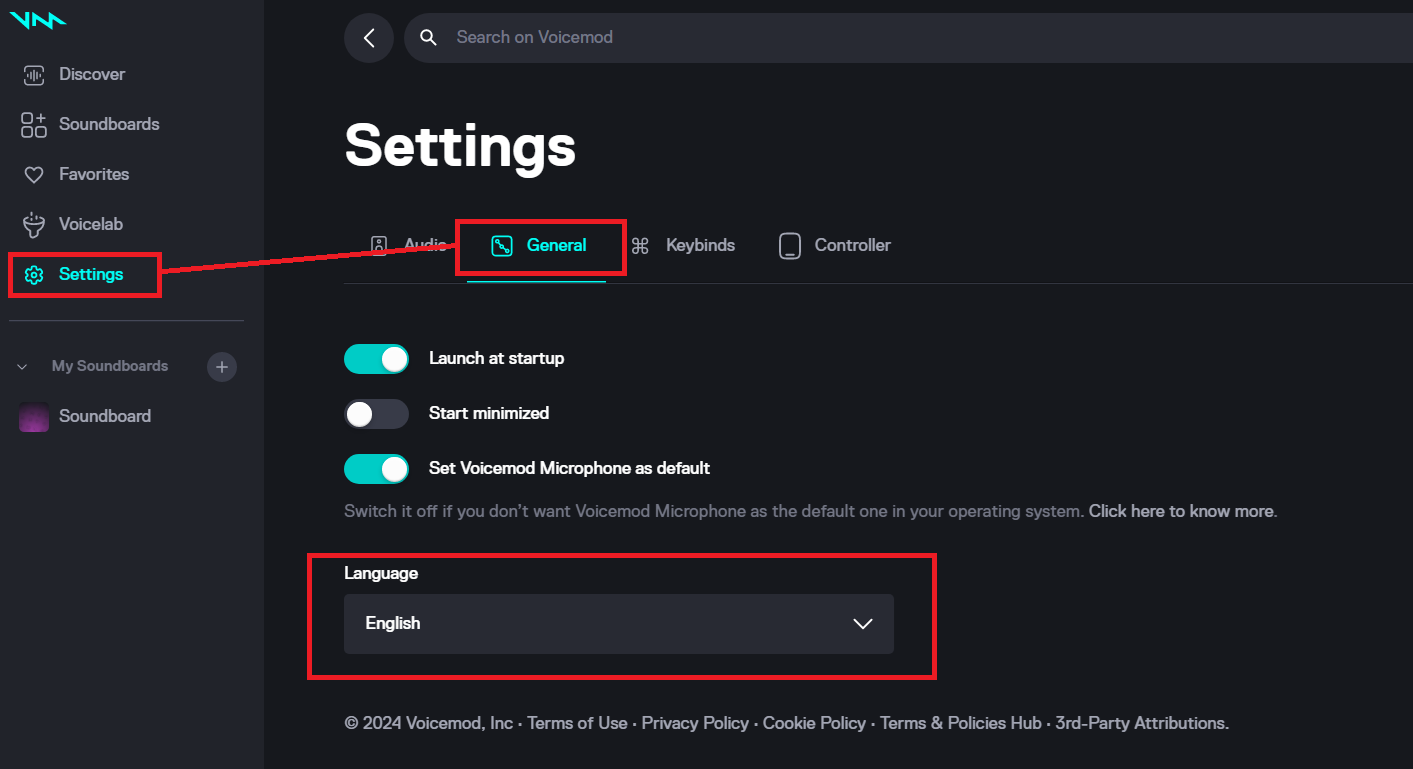Switch to the Audio tab
This screenshot has height=769, width=1413.
pos(413,245)
